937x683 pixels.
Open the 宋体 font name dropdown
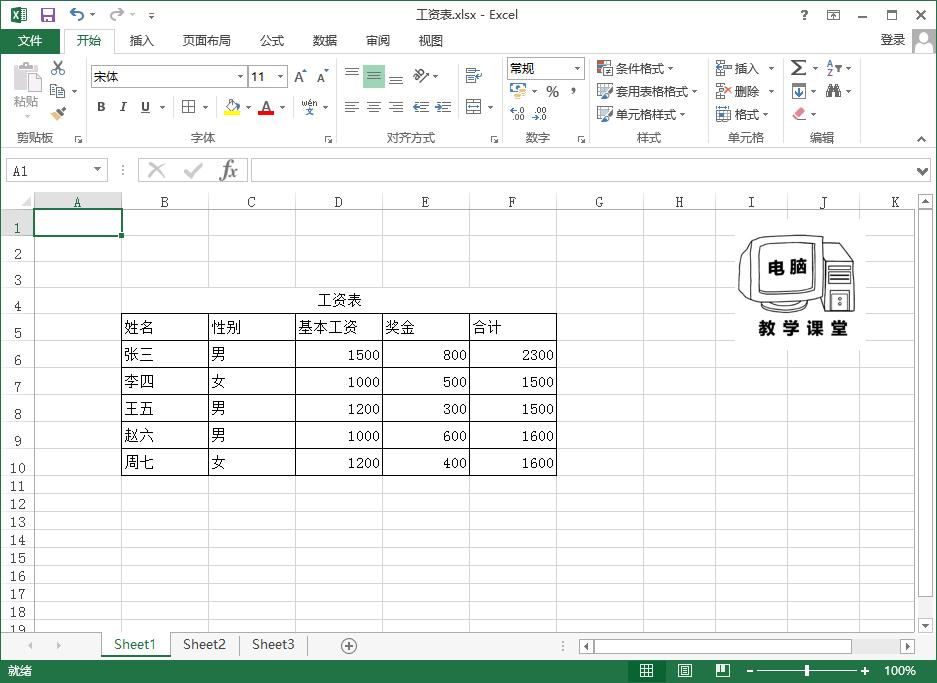tap(240, 76)
